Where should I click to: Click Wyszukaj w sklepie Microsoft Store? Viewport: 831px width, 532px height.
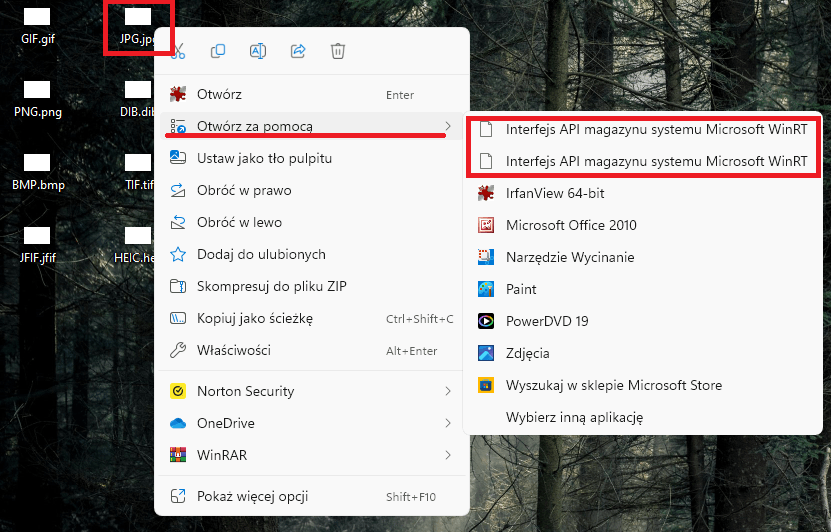(x=643, y=385)
